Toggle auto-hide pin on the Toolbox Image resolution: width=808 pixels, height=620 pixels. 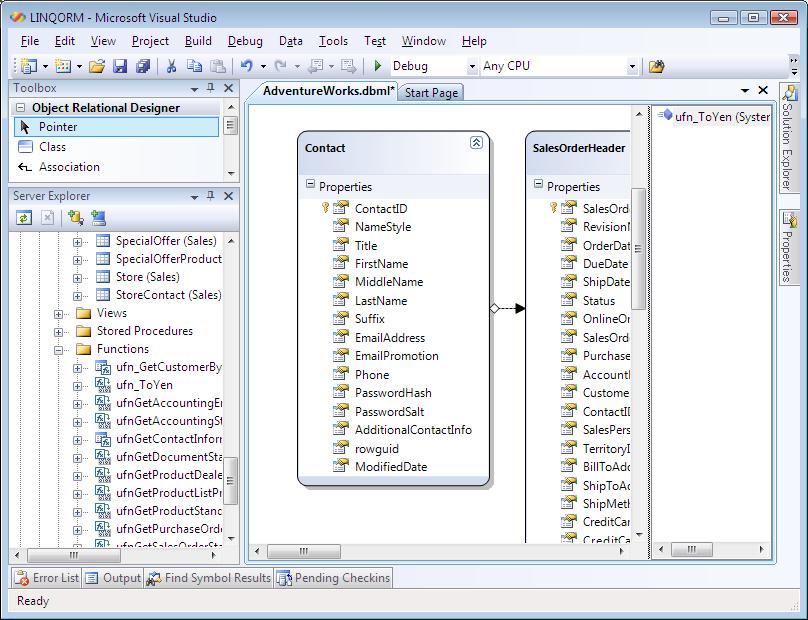click(210, 88)
